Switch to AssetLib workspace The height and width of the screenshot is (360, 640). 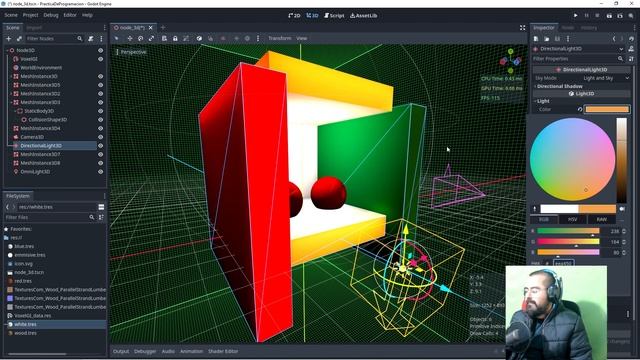[363, 16]
